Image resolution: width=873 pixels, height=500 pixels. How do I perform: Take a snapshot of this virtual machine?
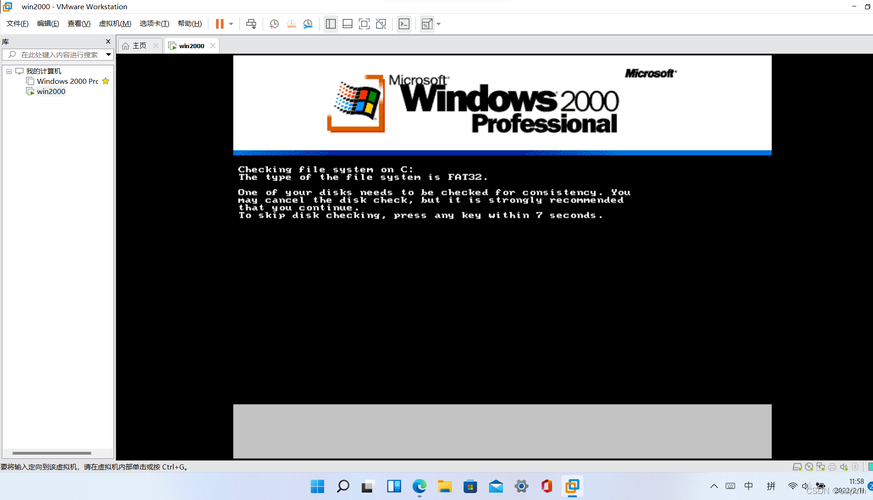click(274, 24)
